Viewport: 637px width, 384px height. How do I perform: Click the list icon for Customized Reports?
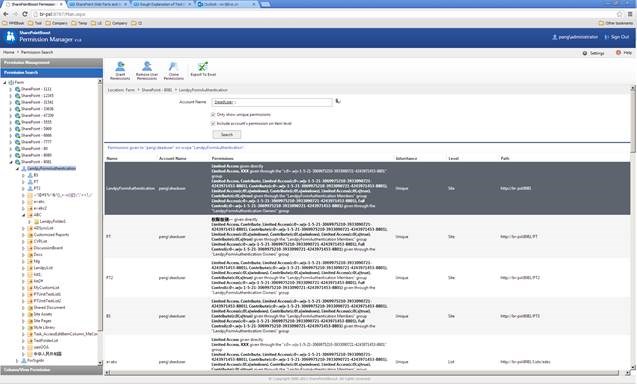(x=30, y=235)
